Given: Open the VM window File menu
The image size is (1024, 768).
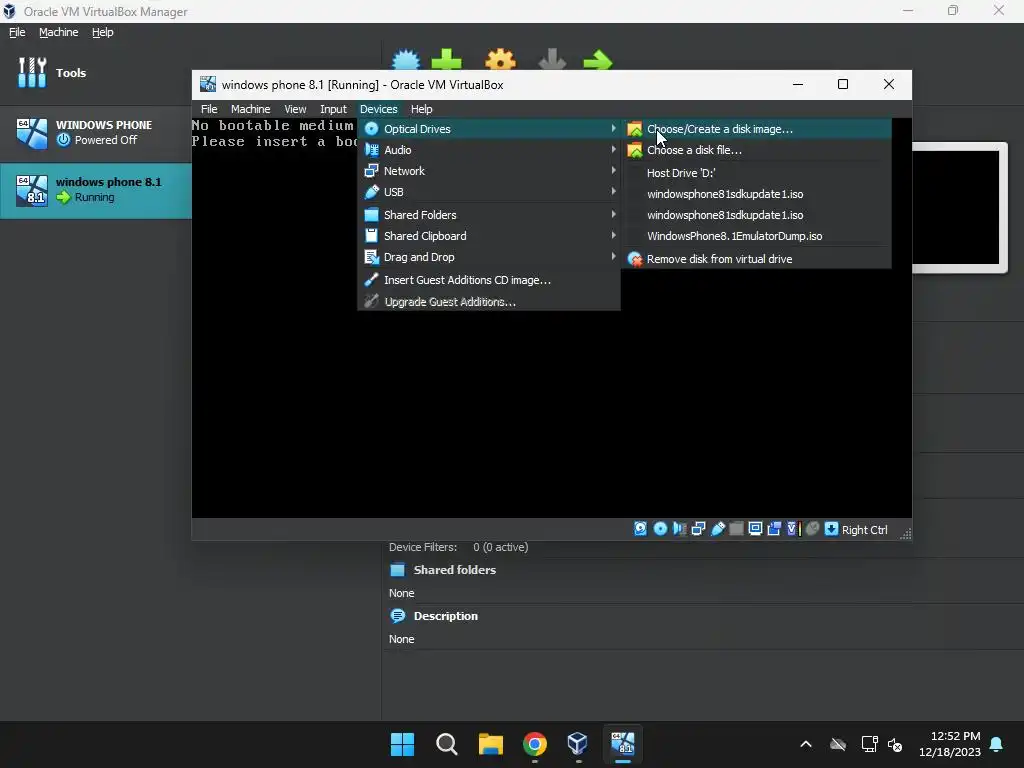Looking at the screenshot, I should click(x=209, y=109).
